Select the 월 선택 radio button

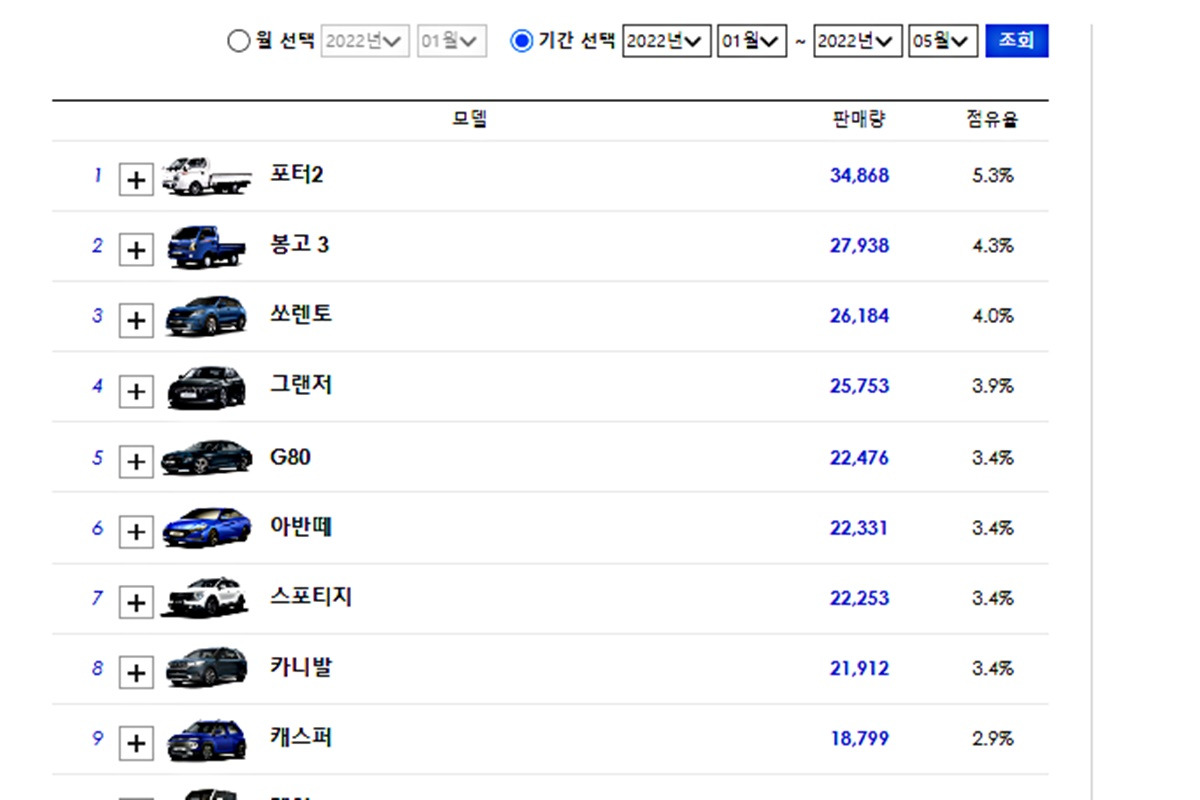click(x=238, y=42)
